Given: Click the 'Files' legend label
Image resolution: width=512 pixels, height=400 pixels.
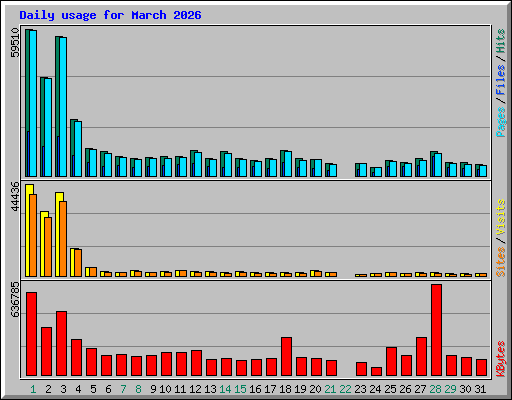Looking at the screenshot, I should pos(501,80).
